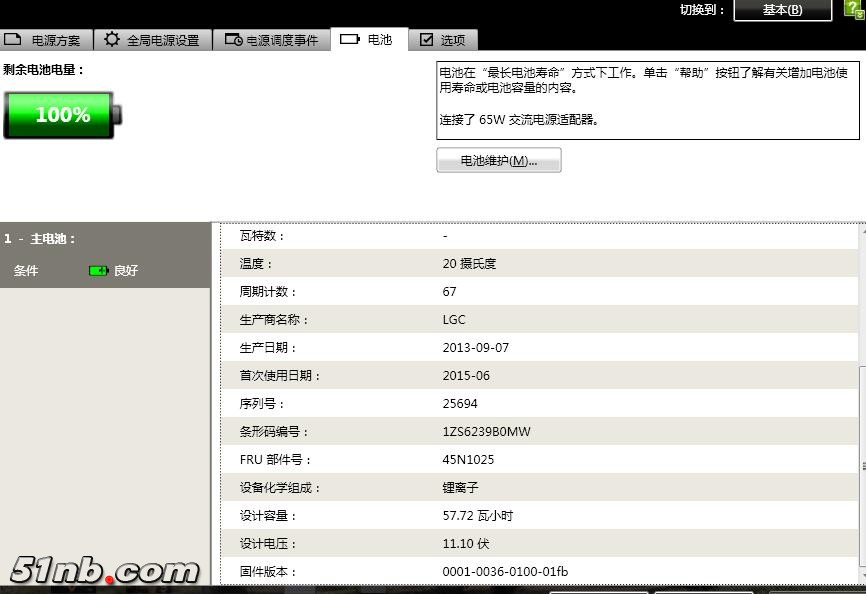The image size is (866, 594).
Task: Click the small green battery condition icon
Action: click(98, 271)
